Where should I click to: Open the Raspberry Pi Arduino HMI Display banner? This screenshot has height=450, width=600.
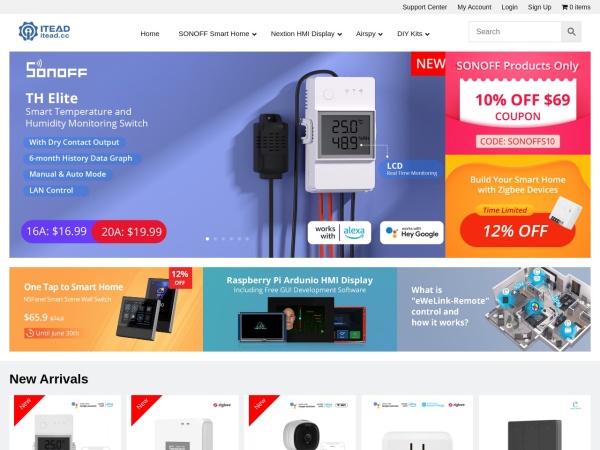click(x=300, y=309)
